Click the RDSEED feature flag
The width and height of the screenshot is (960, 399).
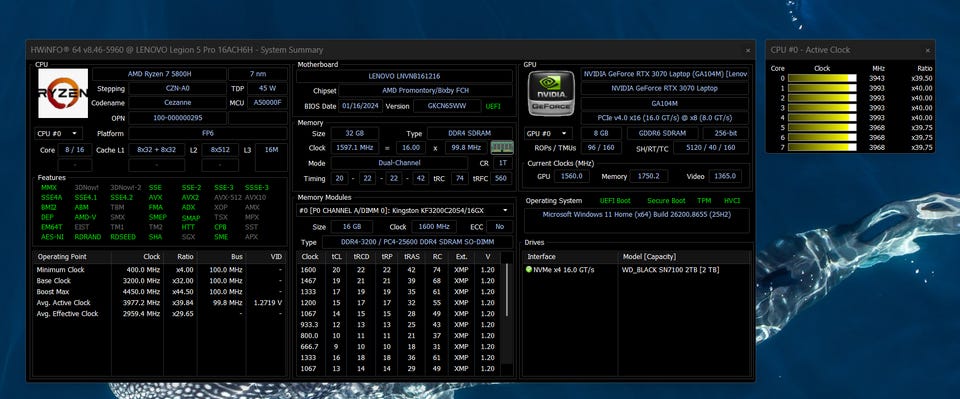click(123, 237)
